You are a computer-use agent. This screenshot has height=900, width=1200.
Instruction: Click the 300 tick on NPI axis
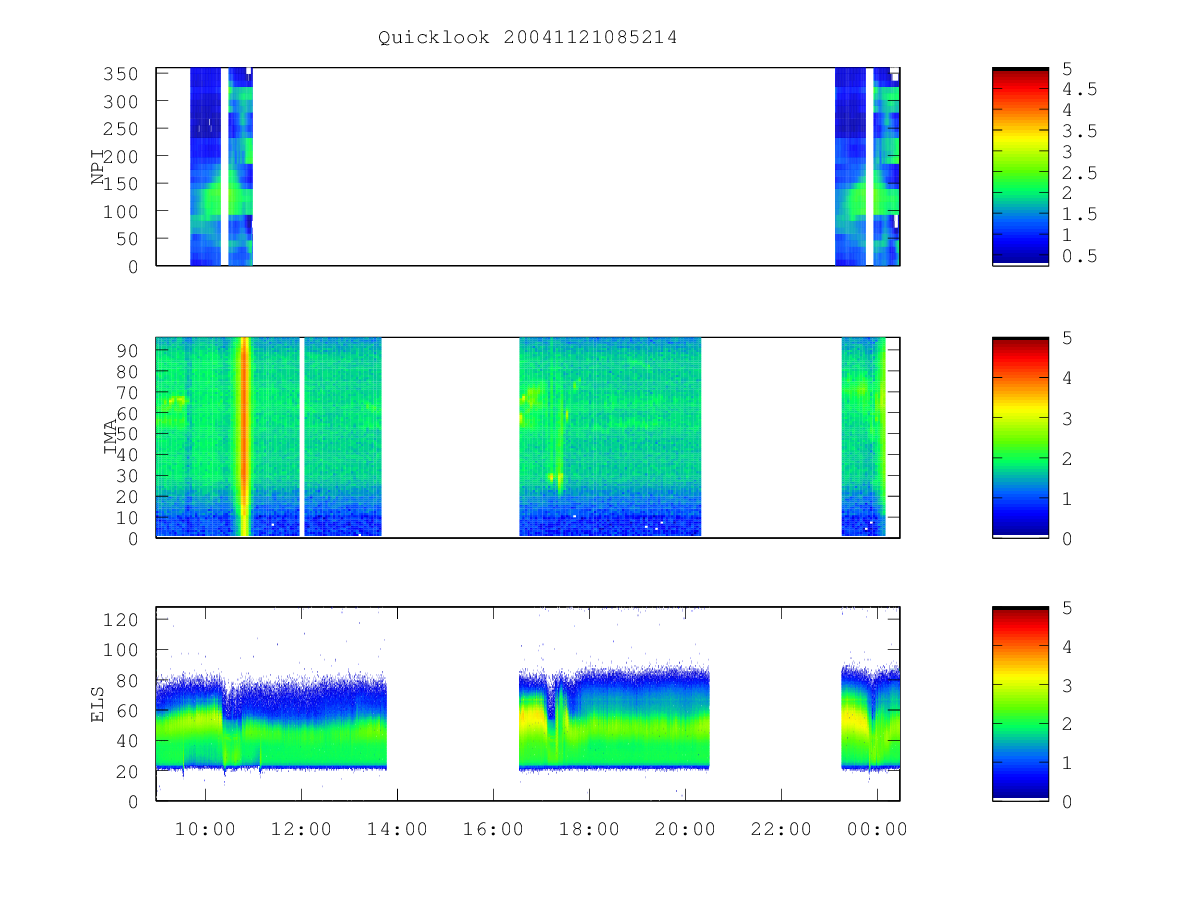121,101
